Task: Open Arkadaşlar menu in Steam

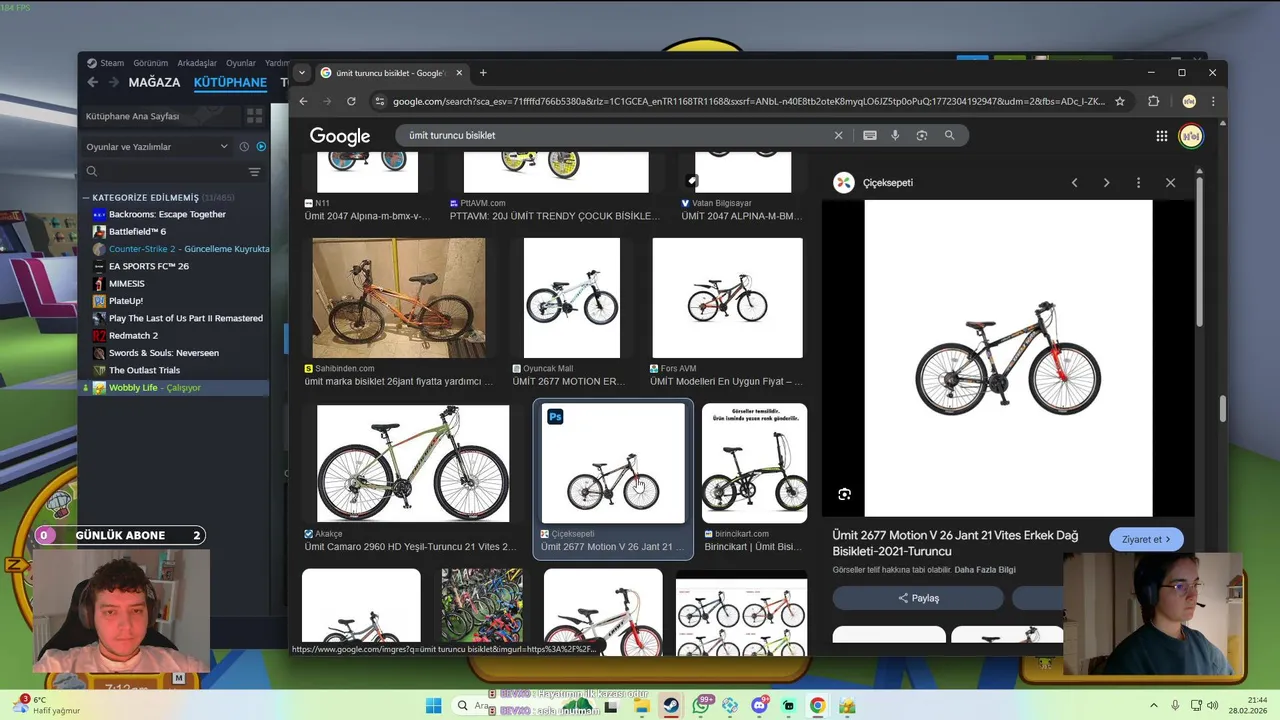Action: pyautogui.click(x=197, y=63)
